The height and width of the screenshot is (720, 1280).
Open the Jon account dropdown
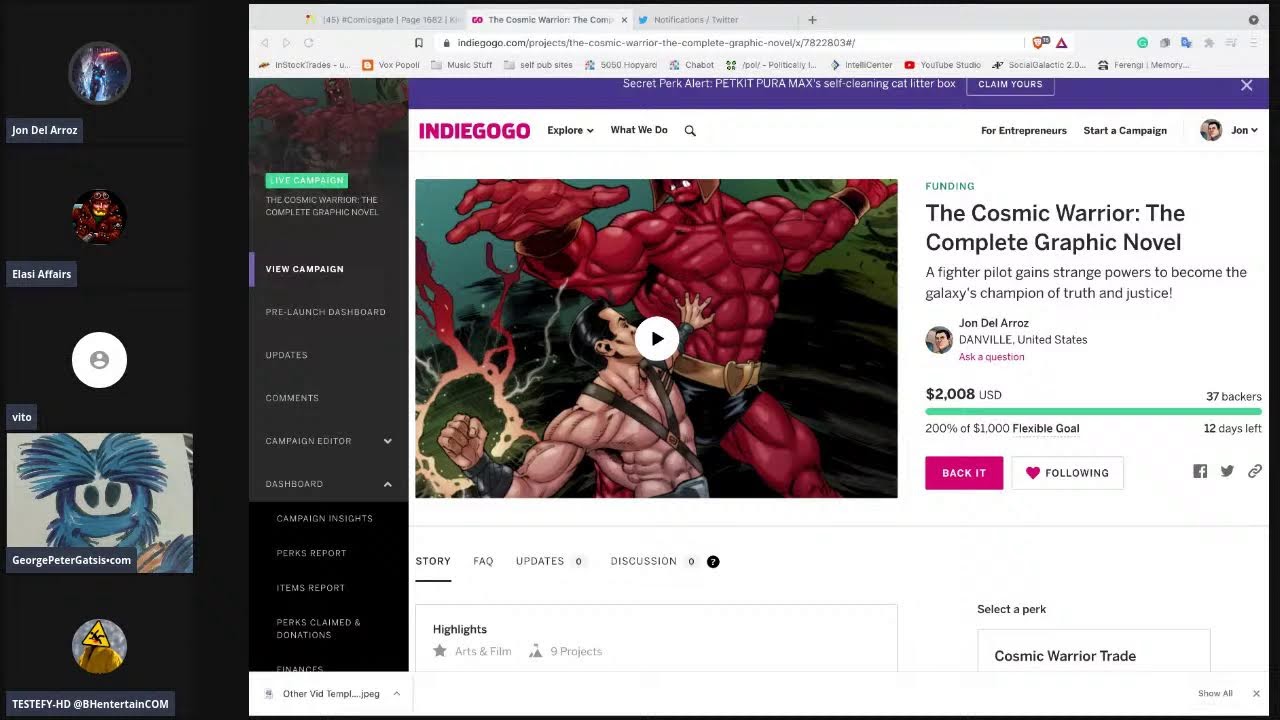1244,131
